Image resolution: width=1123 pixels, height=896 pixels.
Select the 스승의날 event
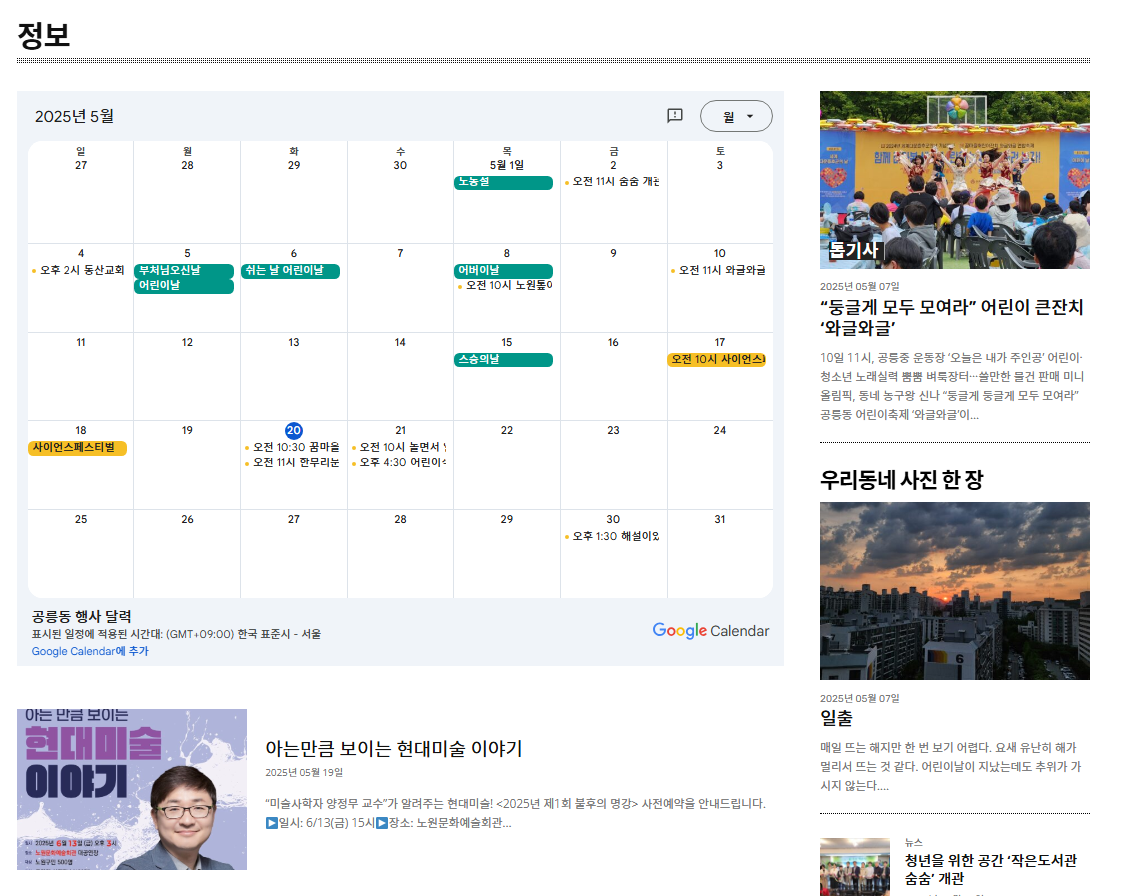coord(503,360)
